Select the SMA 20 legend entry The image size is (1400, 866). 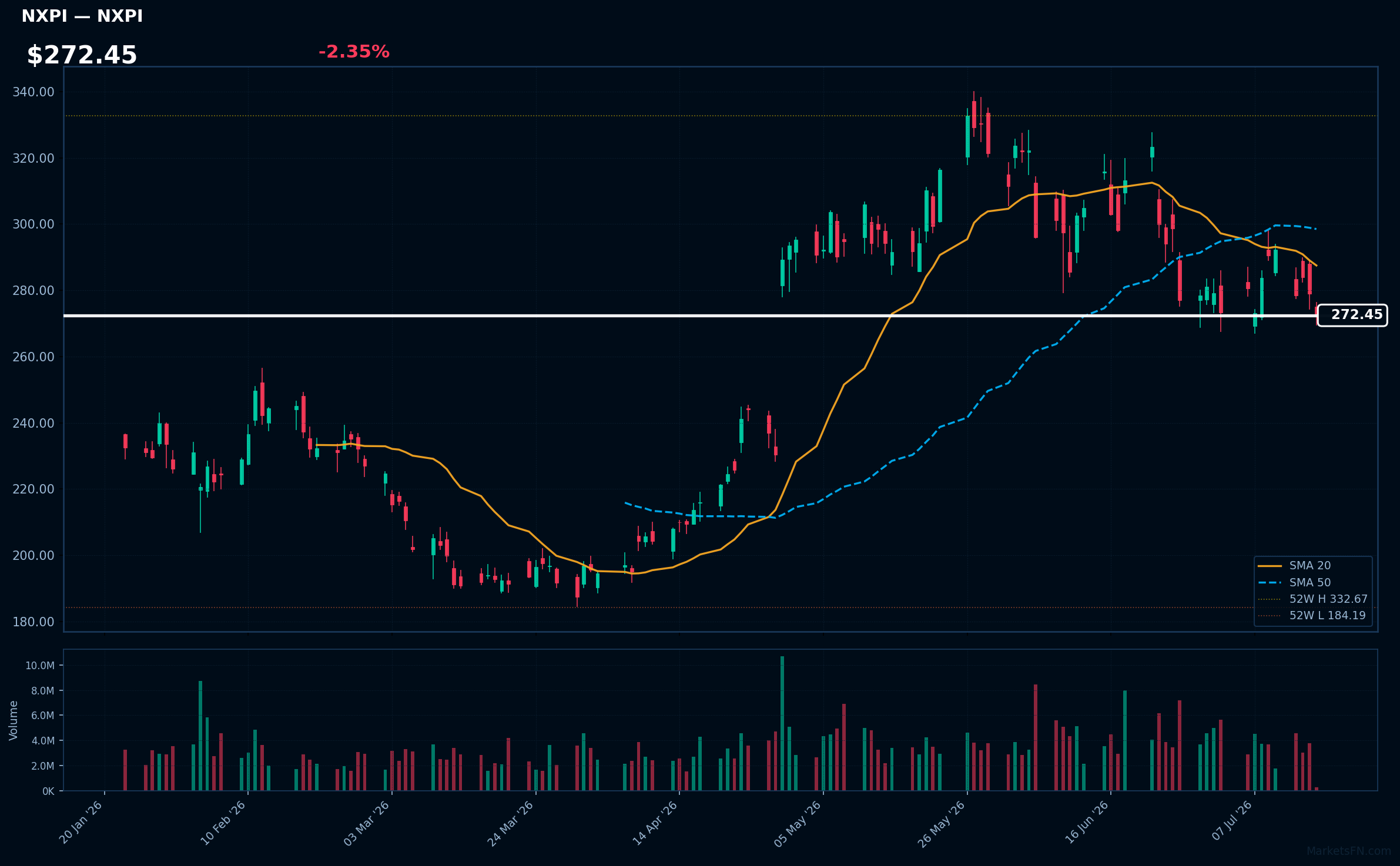tap(1294, 566)
